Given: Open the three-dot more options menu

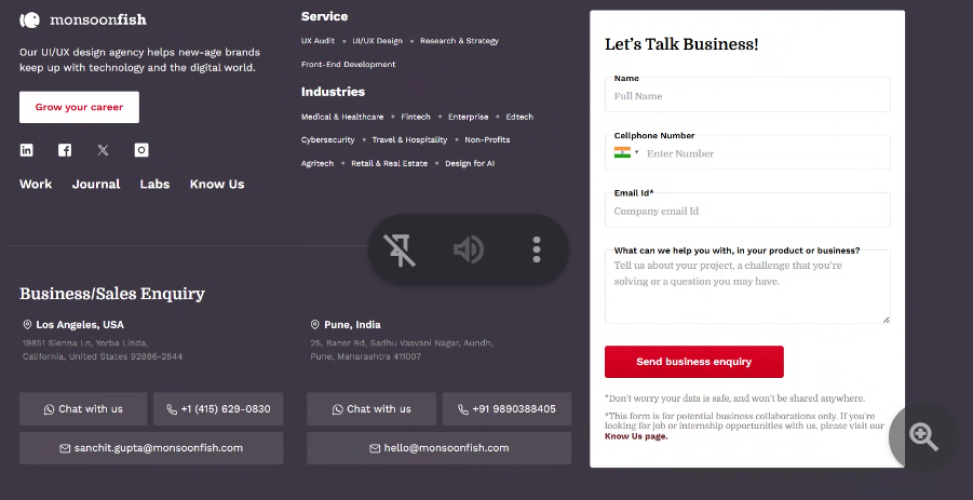Looking at the screenshot, I should point(537,249).
